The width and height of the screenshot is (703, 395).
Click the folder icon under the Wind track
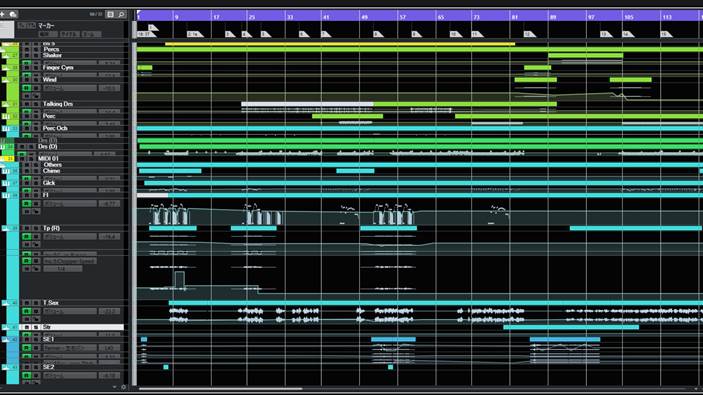(36, 96)
